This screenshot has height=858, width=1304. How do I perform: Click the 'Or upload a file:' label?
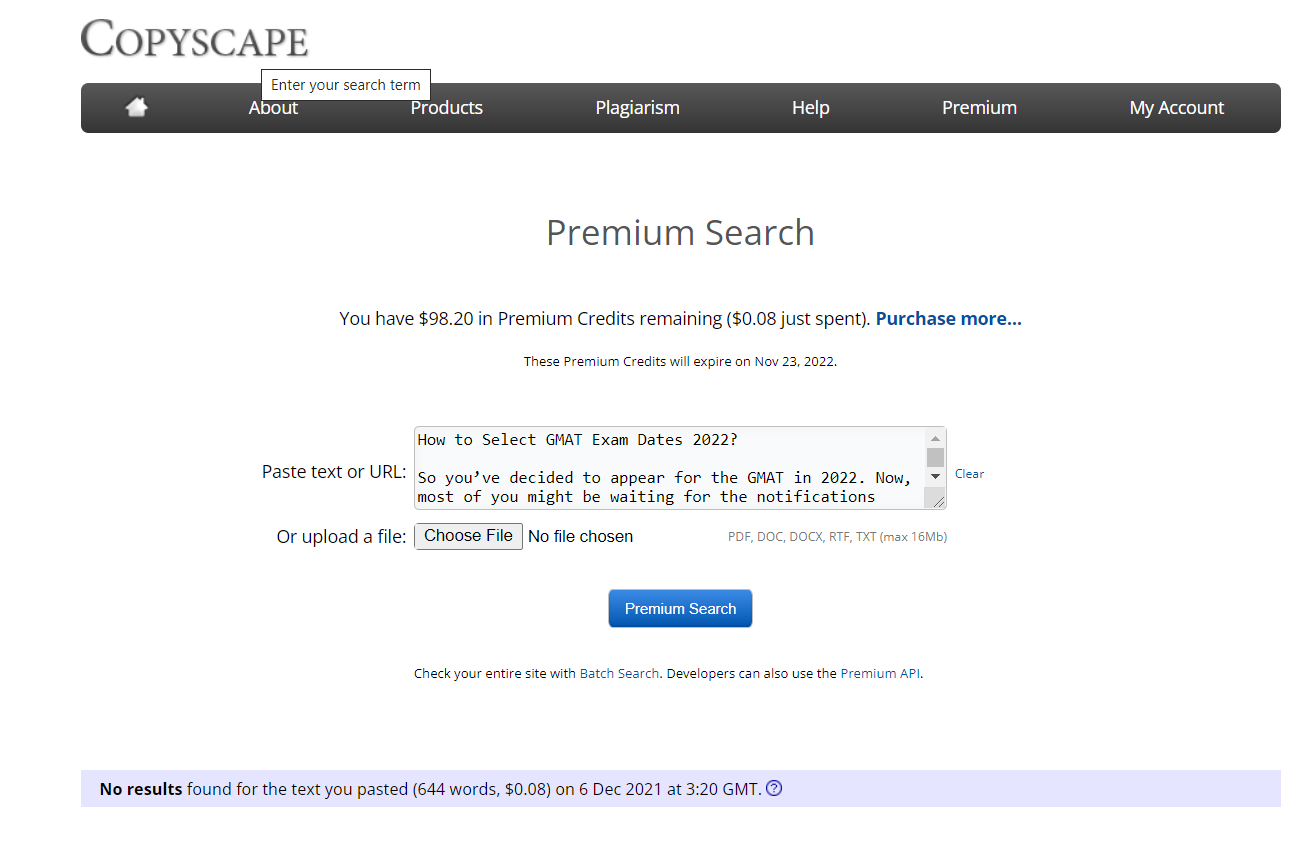pyautogui.click(x=341, y=537)
